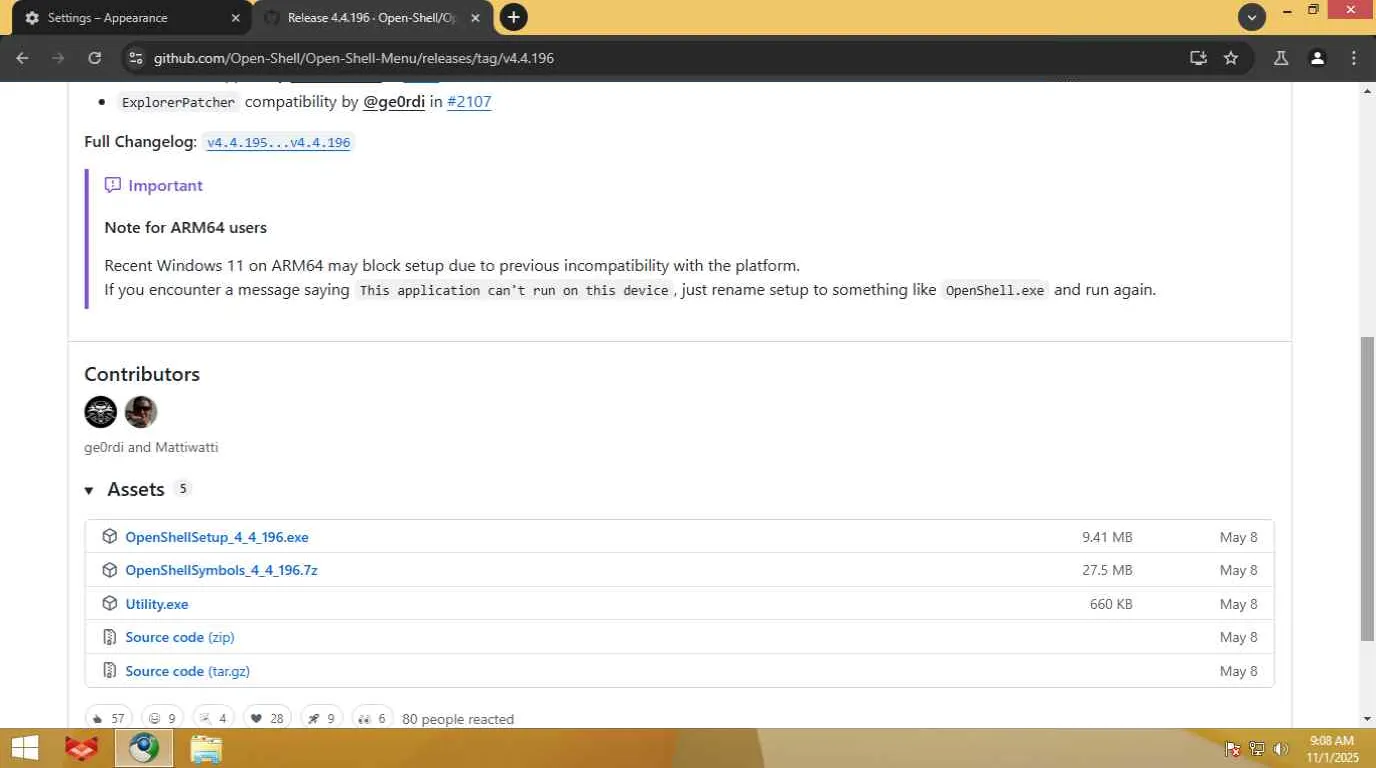Click the "27.5 MB" size value
This screenshot has width=1376, height=768.
tap(1107, 570)
